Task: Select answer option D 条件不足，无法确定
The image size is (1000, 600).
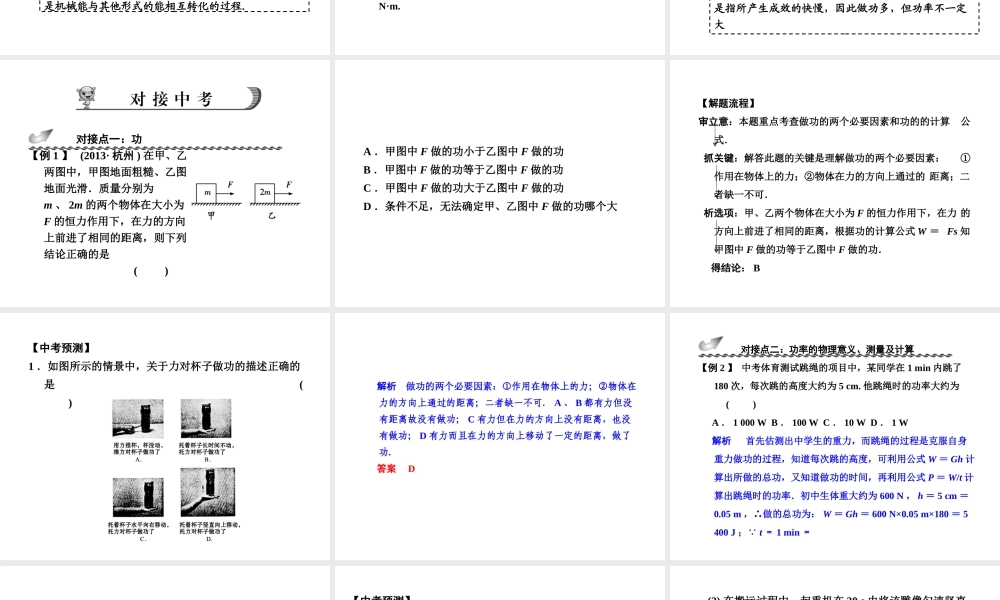Action: (x=490, y=206)
